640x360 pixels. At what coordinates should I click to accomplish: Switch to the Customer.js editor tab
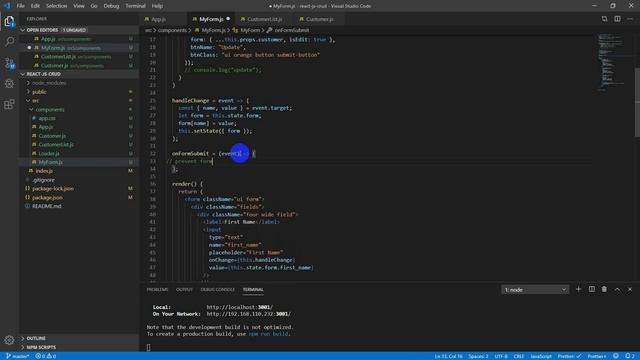tap(319, 19)
